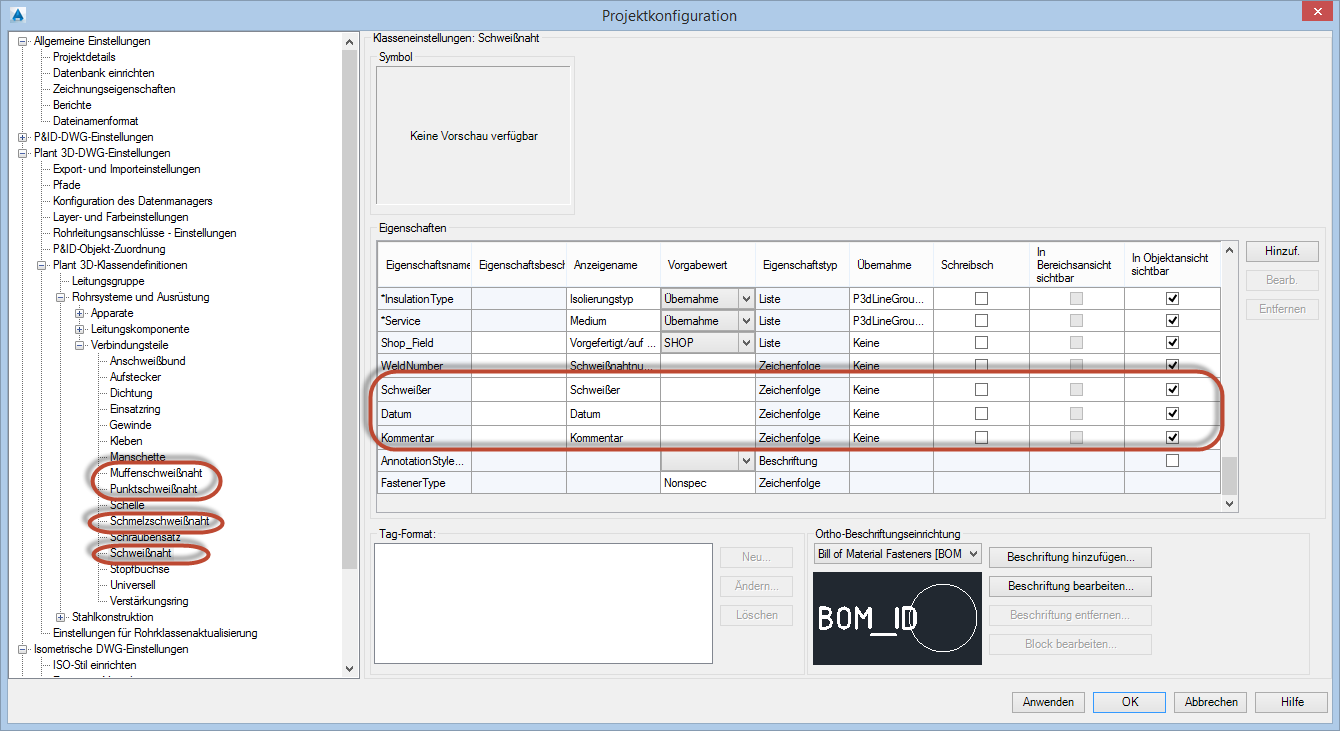Select Berichte tree item
1340x731 pixels.
tap(72, 105)
